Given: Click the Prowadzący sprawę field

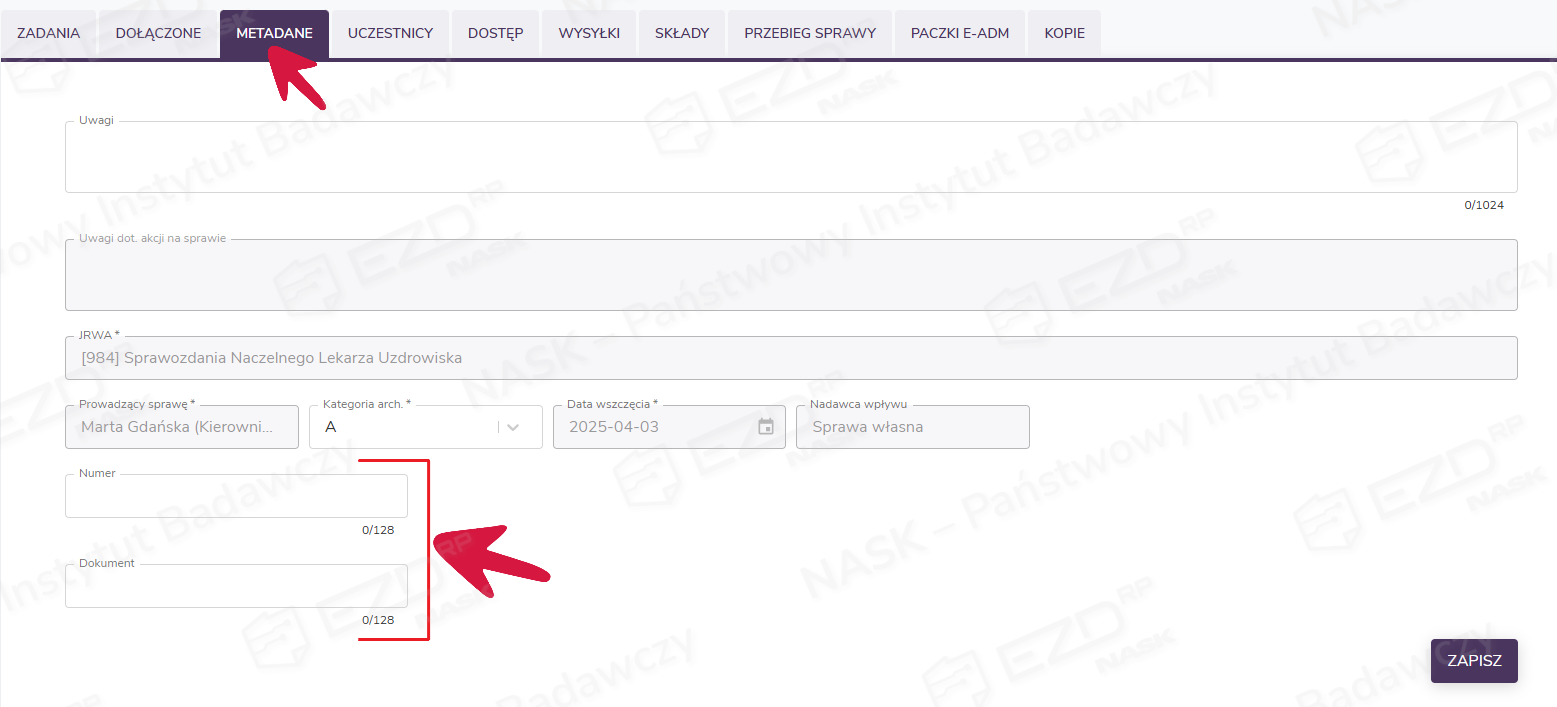Looking at the screenshot, I should pos(181,427).
